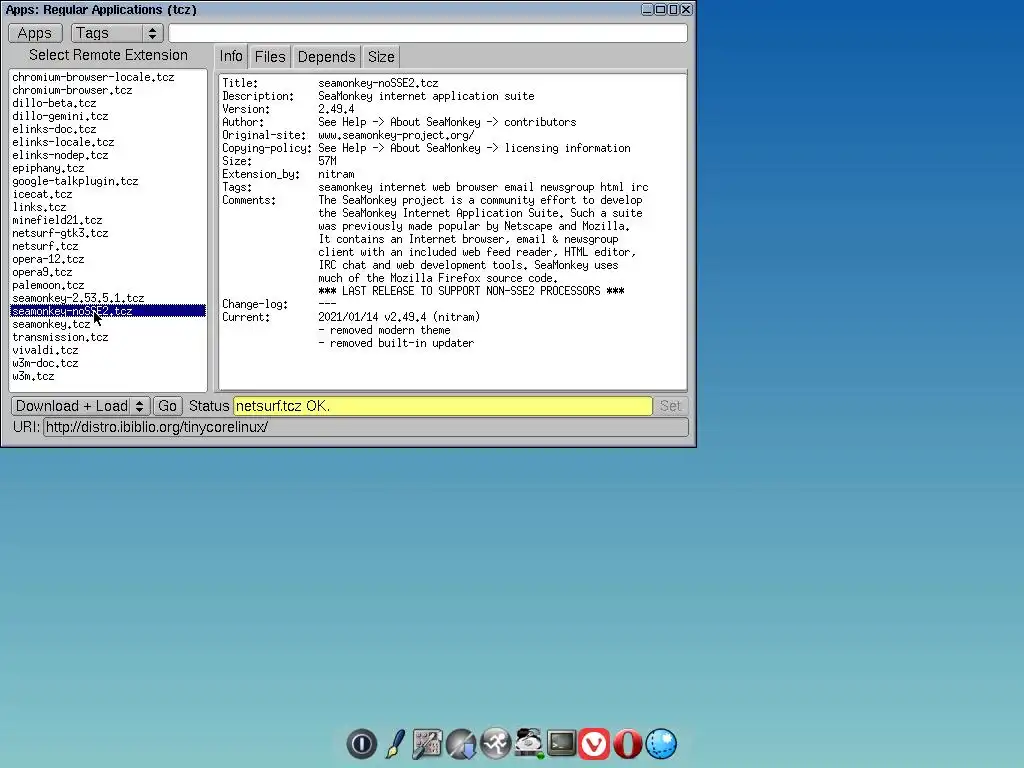Screen dimensions: 1024x768
Task: Click the search text field
Action: coord(428,33)
